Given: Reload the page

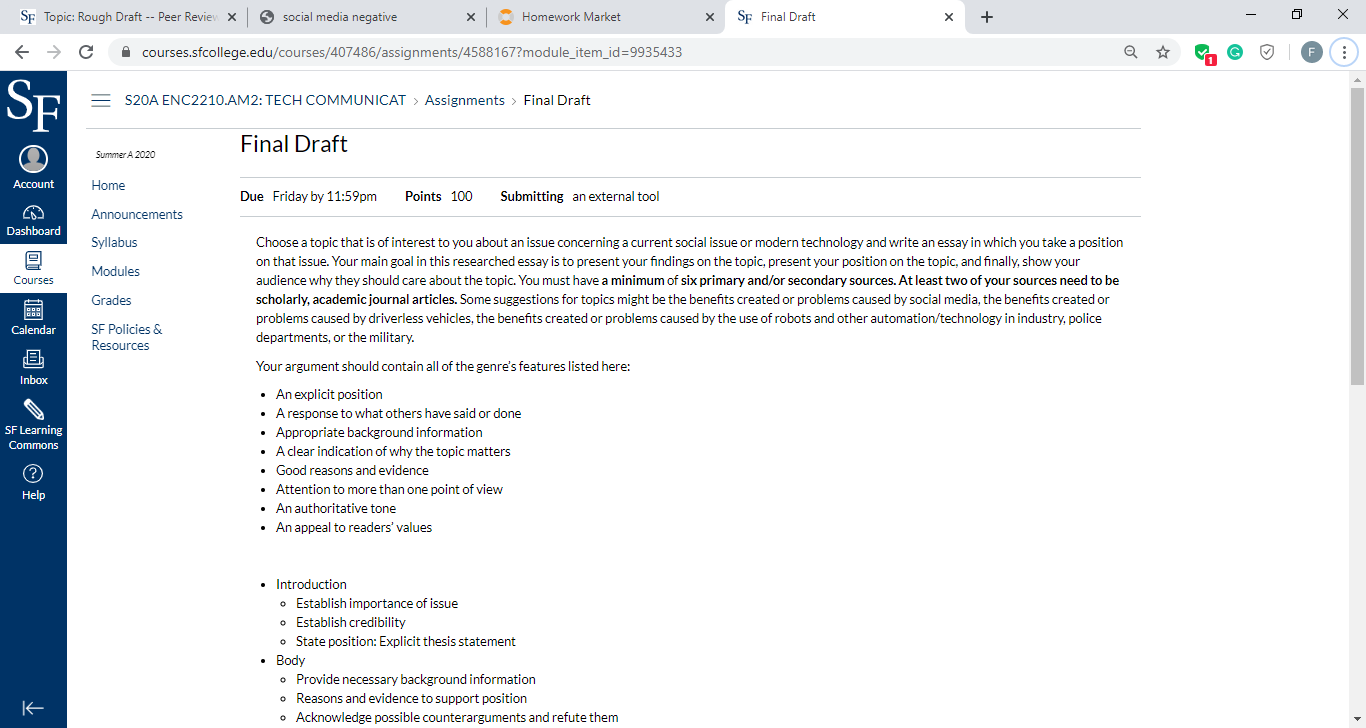Looking at the screenshot, I should (86, 52).
